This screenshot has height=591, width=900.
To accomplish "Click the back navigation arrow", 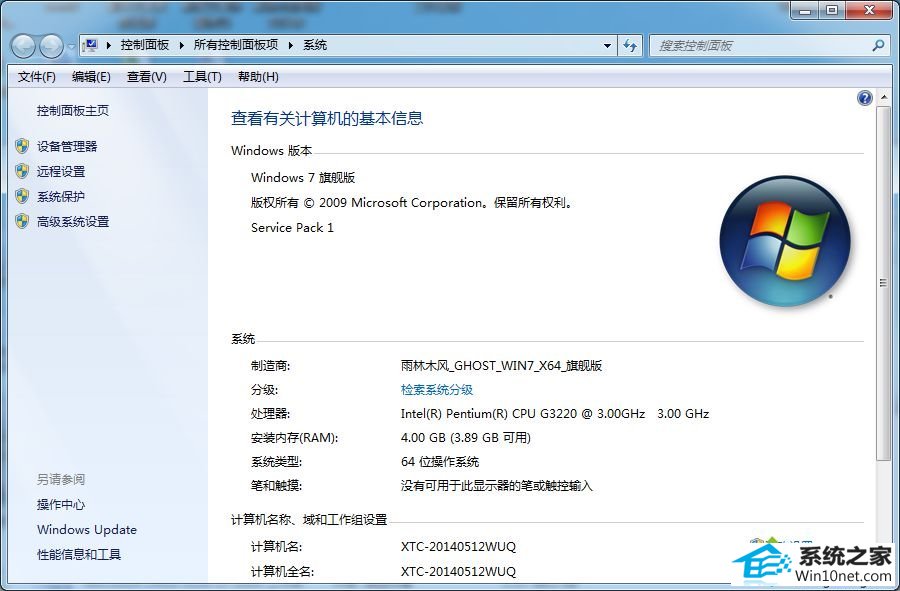I will coord(24,45).
